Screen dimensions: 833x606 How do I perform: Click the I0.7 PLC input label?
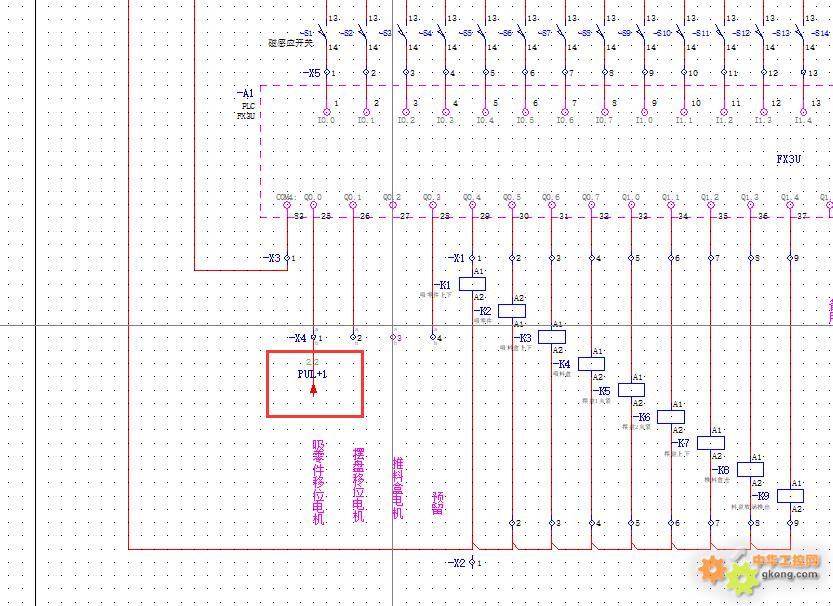pyautogui.click(x=605, y=121)
